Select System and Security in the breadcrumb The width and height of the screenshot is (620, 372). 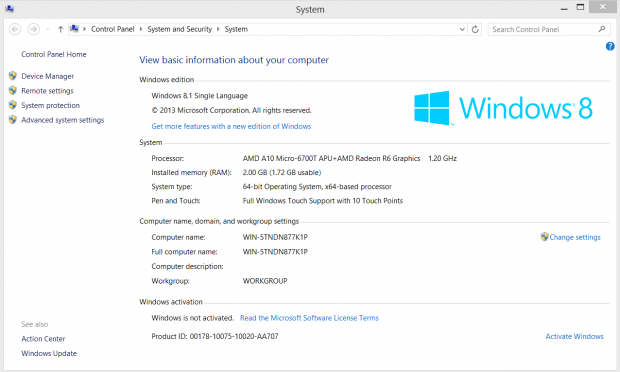click(x=180, y=29)
